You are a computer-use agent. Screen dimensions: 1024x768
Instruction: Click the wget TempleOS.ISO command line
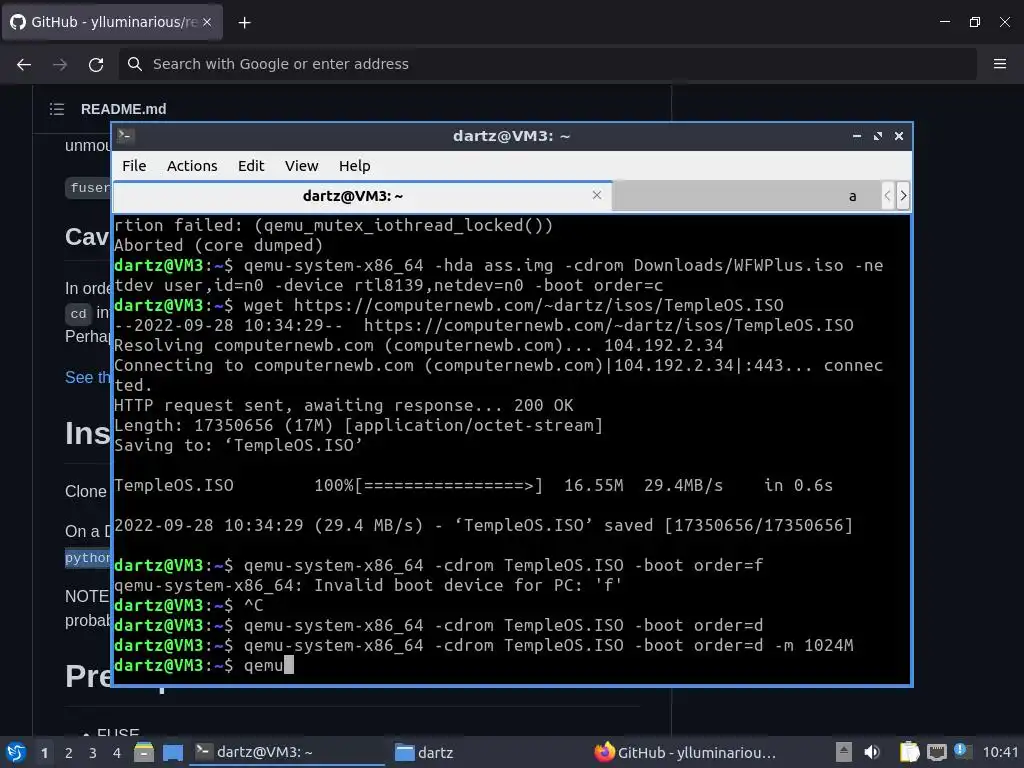click(449, 306)
